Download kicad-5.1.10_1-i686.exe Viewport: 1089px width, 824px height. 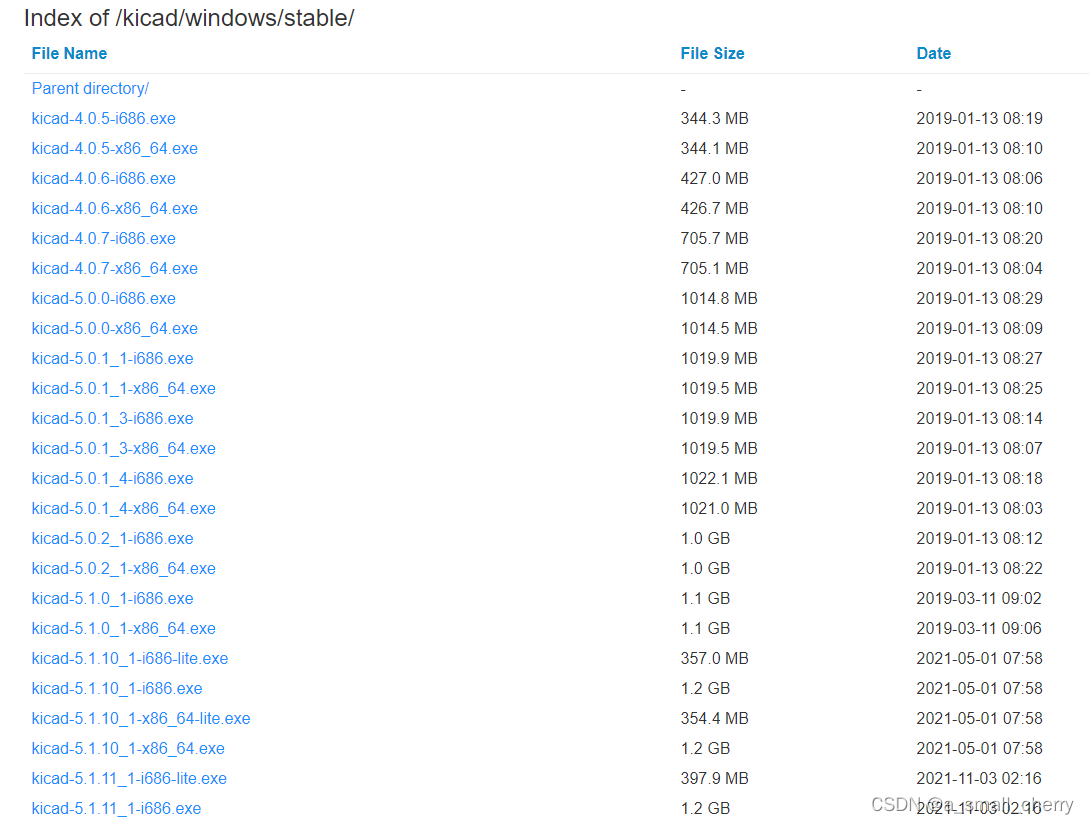pos(117,689)
